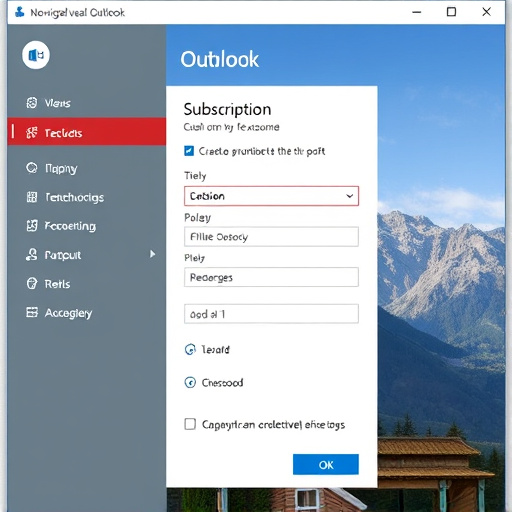The width and height of the screenshot is (512, 512).
Task: Uncheck the checked box under Subscription
Action: [189, 151]
